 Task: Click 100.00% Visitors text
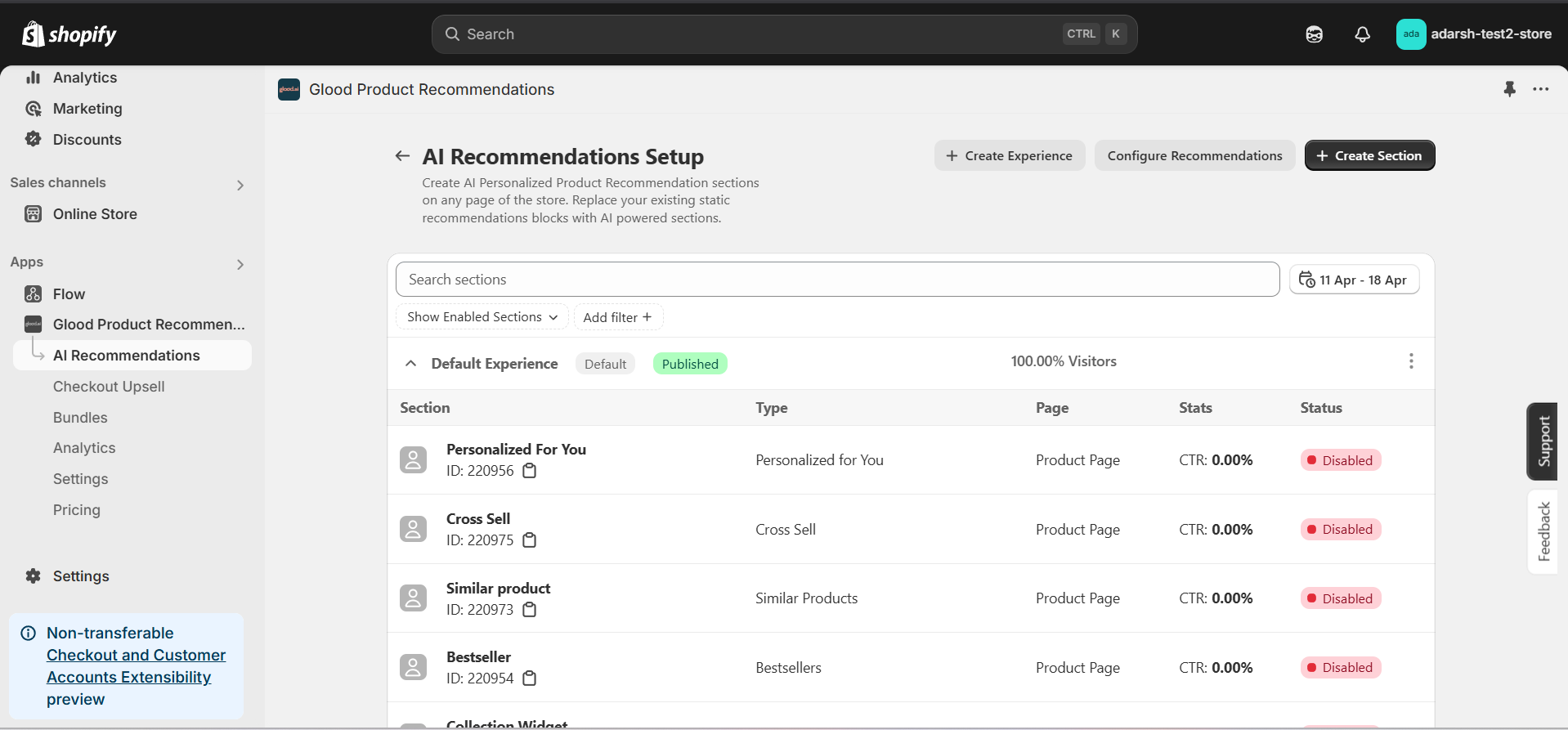click(x=1064, y=361)
